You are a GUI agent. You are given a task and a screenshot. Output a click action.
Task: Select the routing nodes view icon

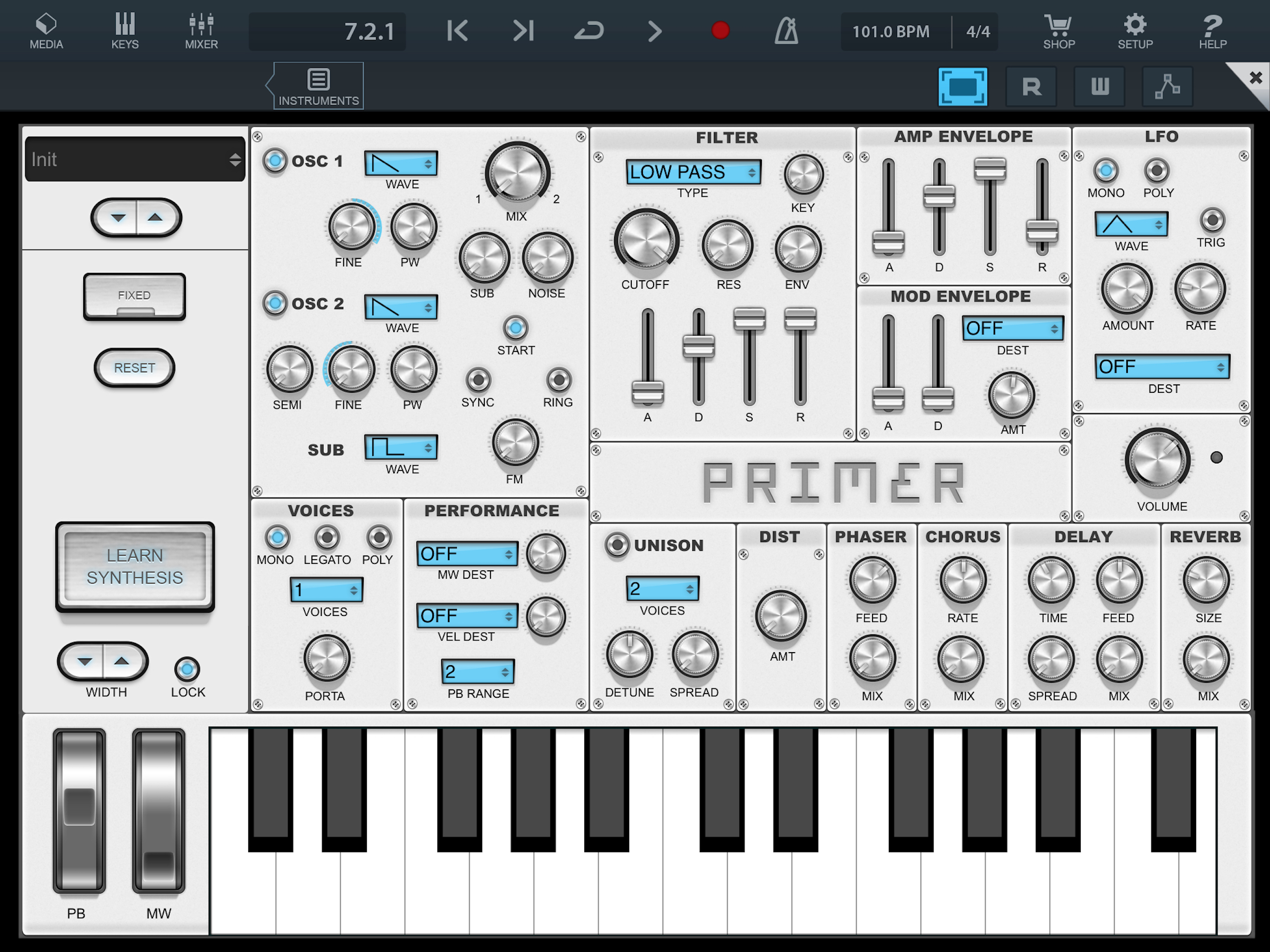click(1167, 87)
